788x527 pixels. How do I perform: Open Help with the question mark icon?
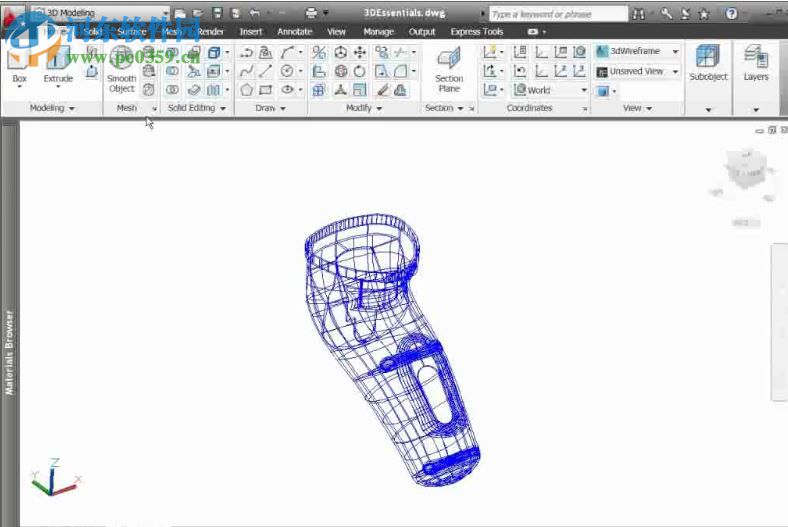coord(731,14)
